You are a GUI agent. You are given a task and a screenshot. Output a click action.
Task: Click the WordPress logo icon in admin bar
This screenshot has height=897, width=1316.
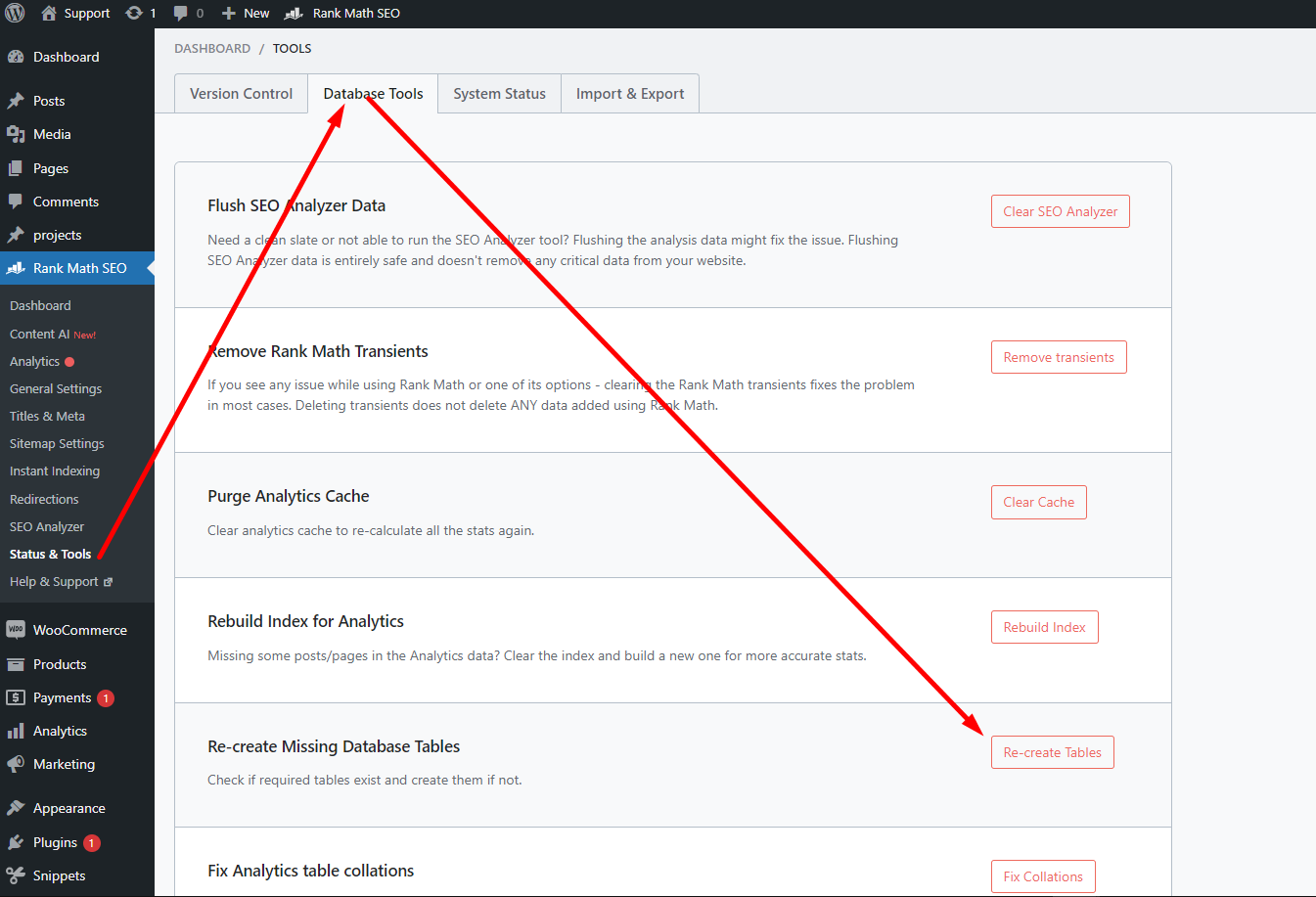[15, 13]
